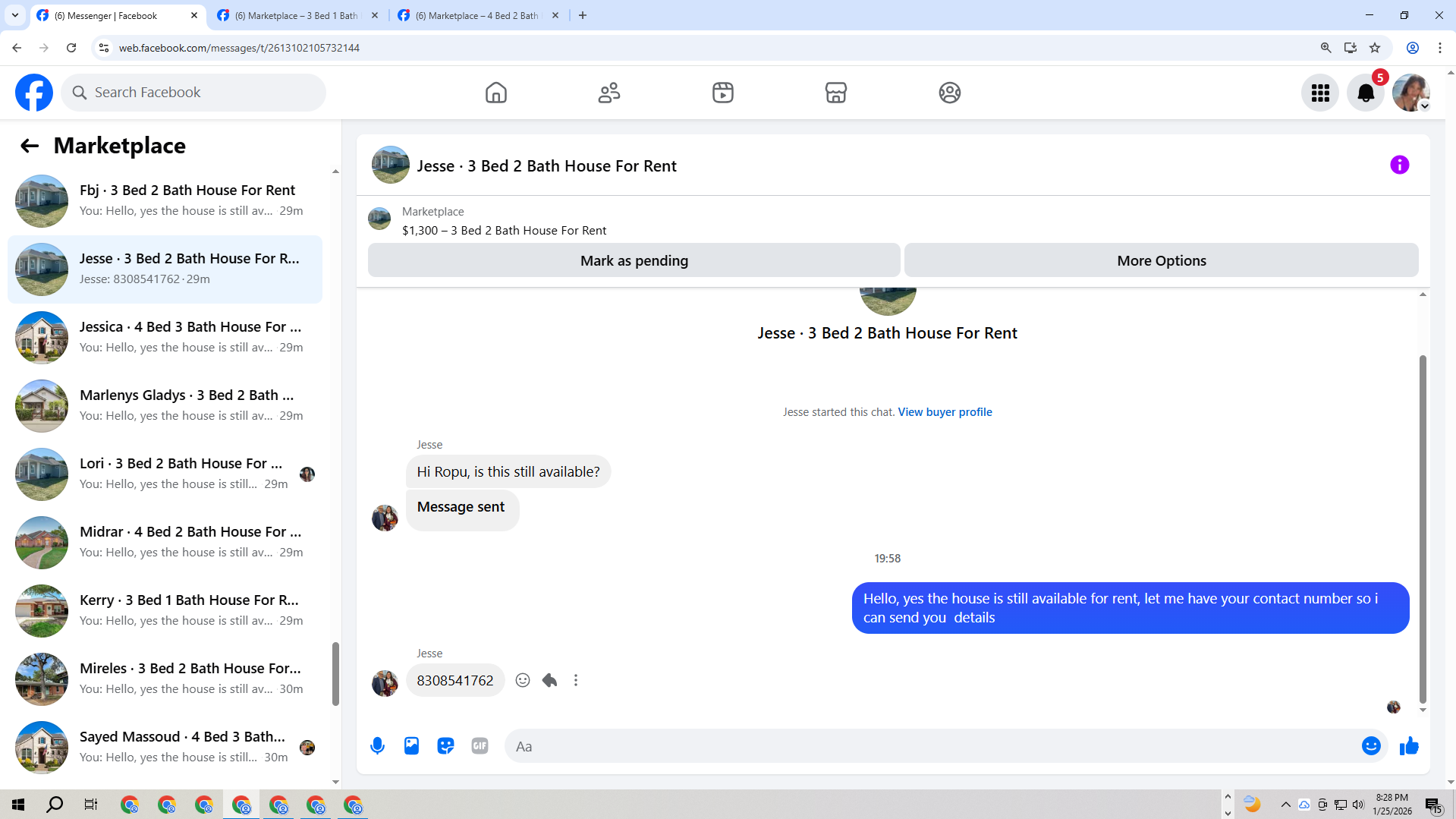1456x819 pixels.
Task: Click the Search Facebook field
Action: click(x=193, y=93)
